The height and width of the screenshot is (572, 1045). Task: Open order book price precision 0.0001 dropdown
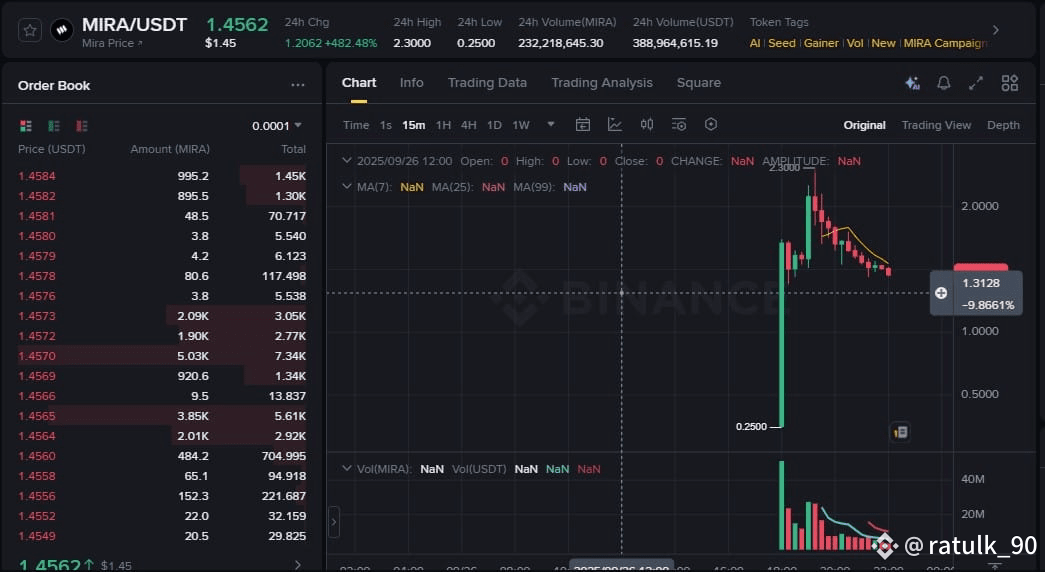coord(277,126)
